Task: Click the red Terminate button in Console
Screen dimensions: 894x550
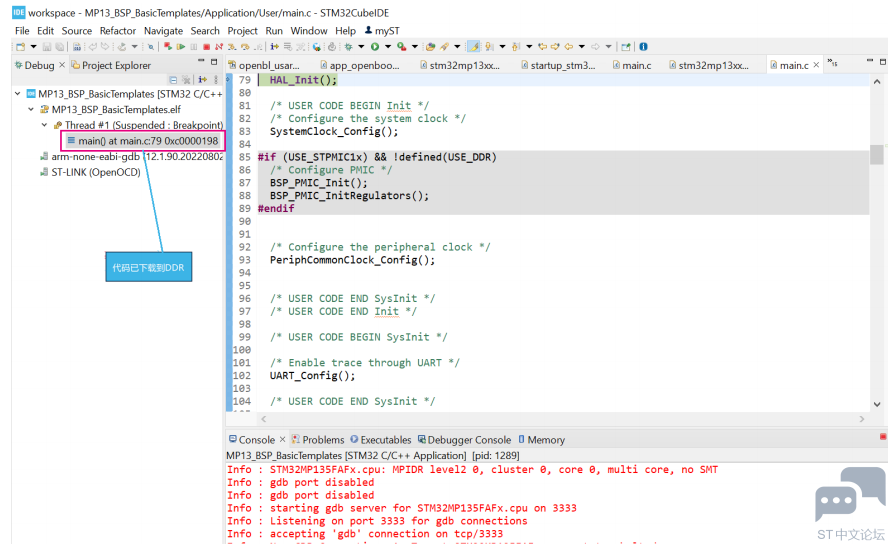Action: (x=883, y=437)
